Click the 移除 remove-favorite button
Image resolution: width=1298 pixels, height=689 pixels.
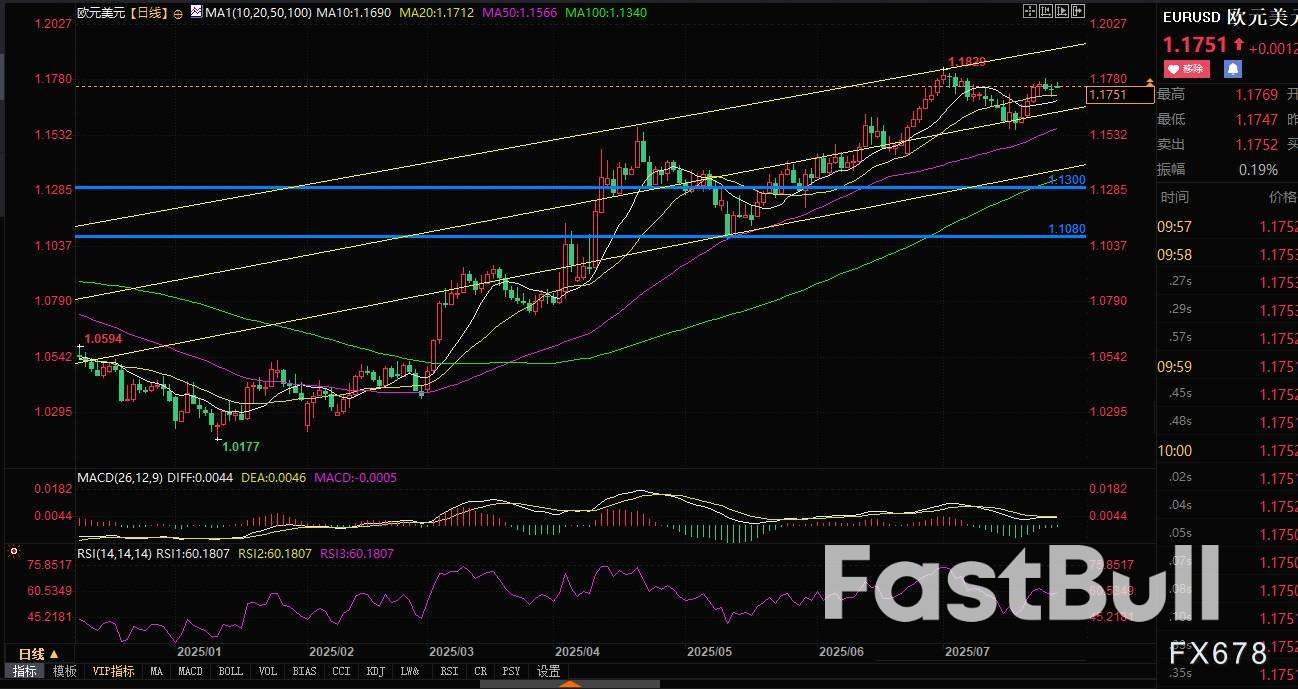click(x=1186, y=68)
